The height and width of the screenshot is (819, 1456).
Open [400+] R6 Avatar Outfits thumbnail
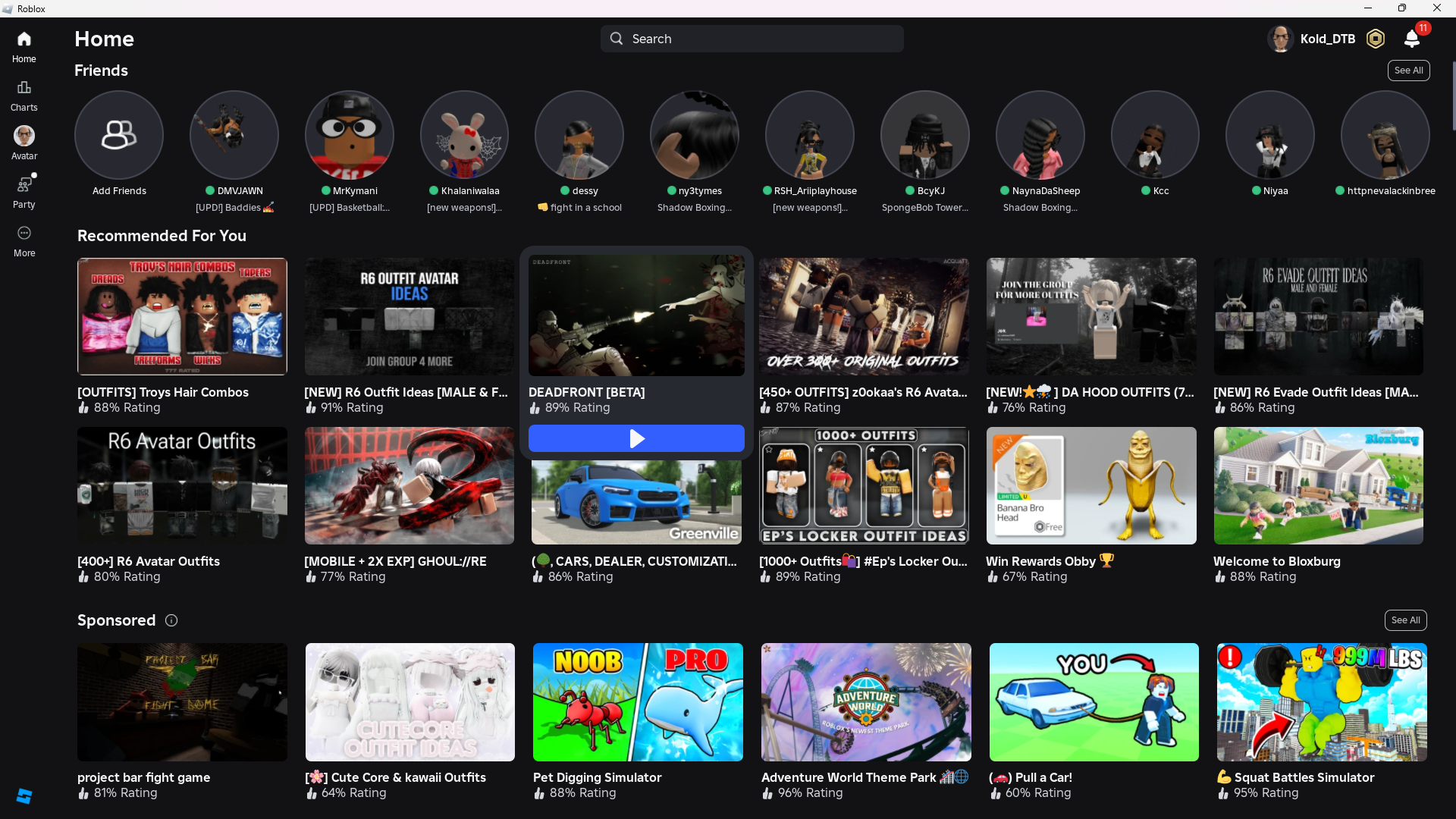coord(182,485)
